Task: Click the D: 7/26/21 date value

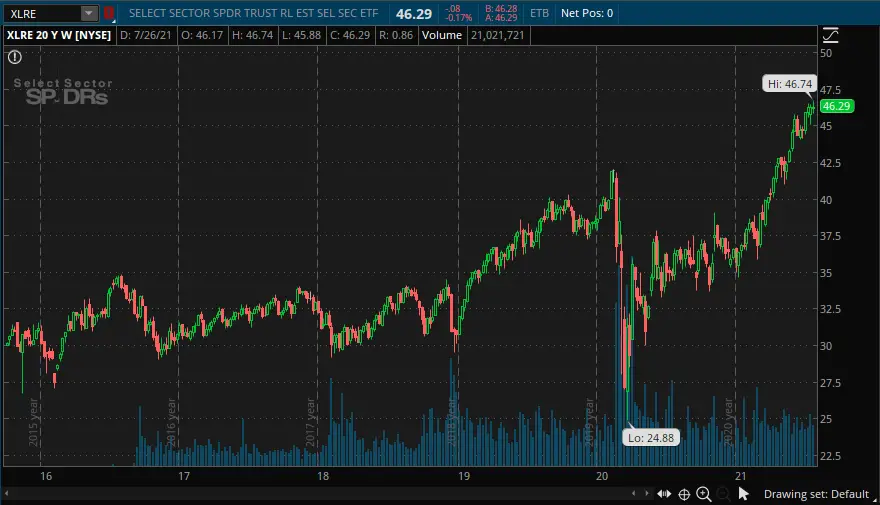Action: [145, 35]
